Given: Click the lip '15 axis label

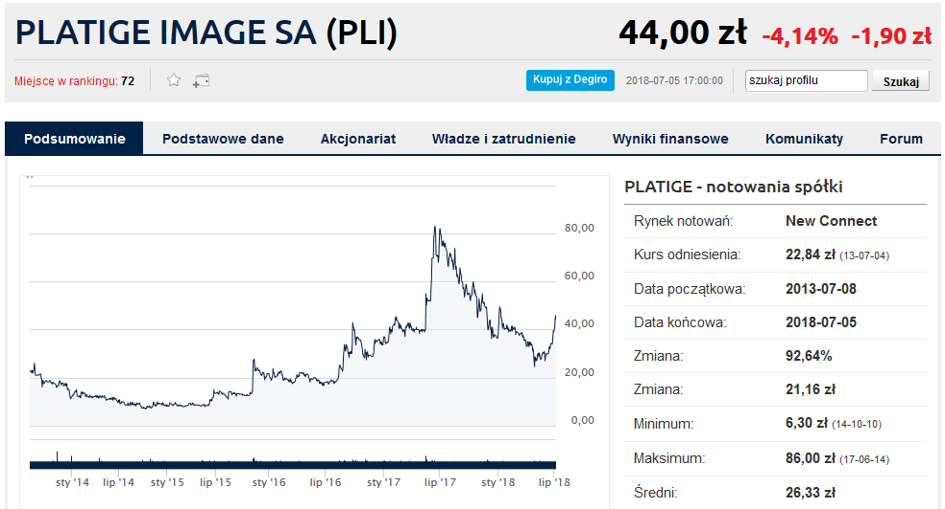Looking at the screenshot, I should 215,482.
